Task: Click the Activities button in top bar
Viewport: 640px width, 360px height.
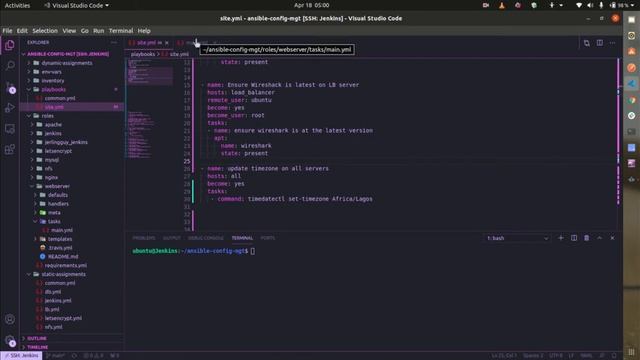Action: [x=17, y=5]
